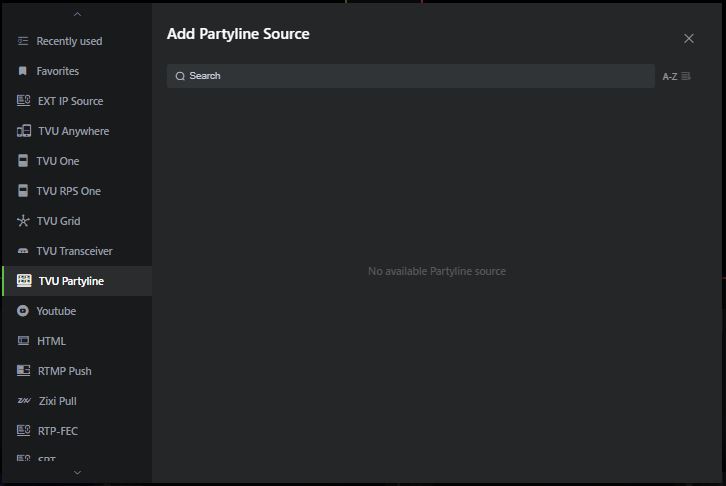Open the Recently used category
Viewport: 726px width, 486px height.
(x=77, y=41)
